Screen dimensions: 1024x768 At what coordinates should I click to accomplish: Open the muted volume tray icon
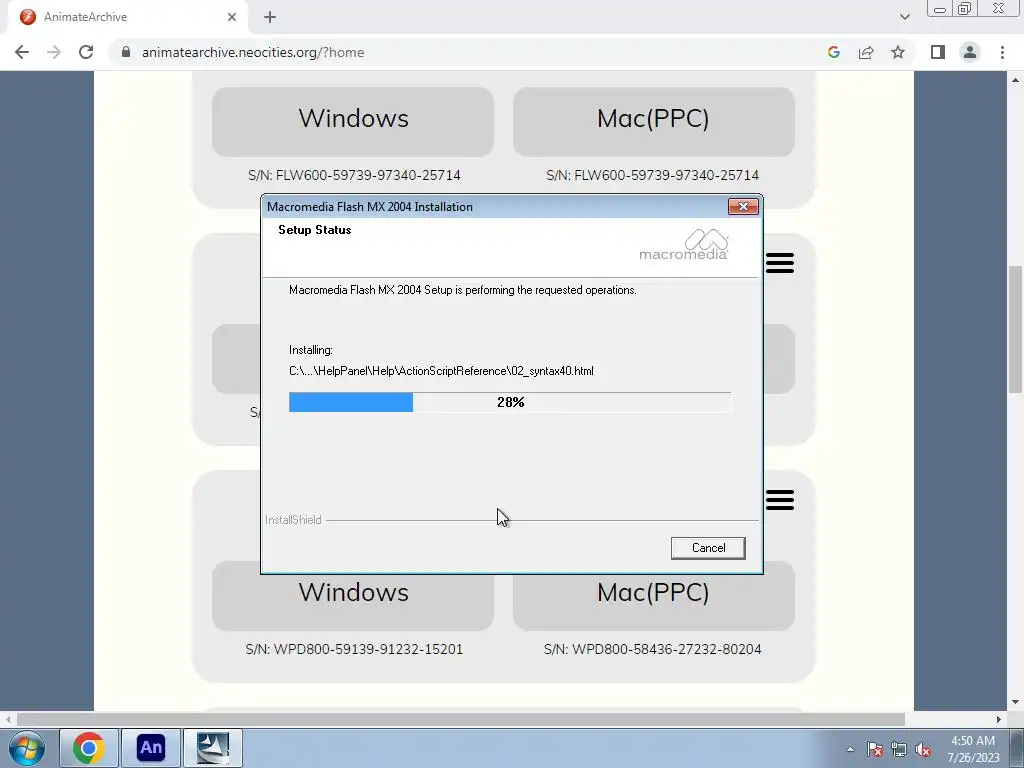click(923, 750)
